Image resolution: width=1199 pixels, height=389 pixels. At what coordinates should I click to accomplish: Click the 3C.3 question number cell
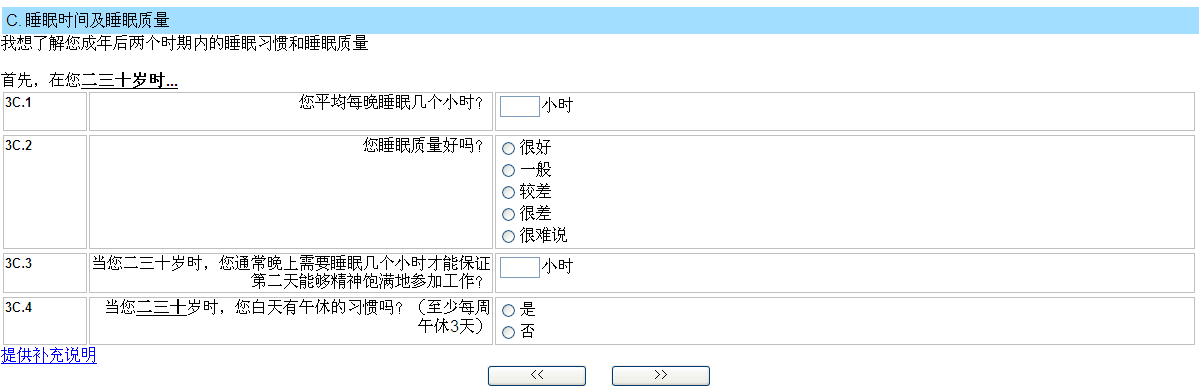[45, 273]
